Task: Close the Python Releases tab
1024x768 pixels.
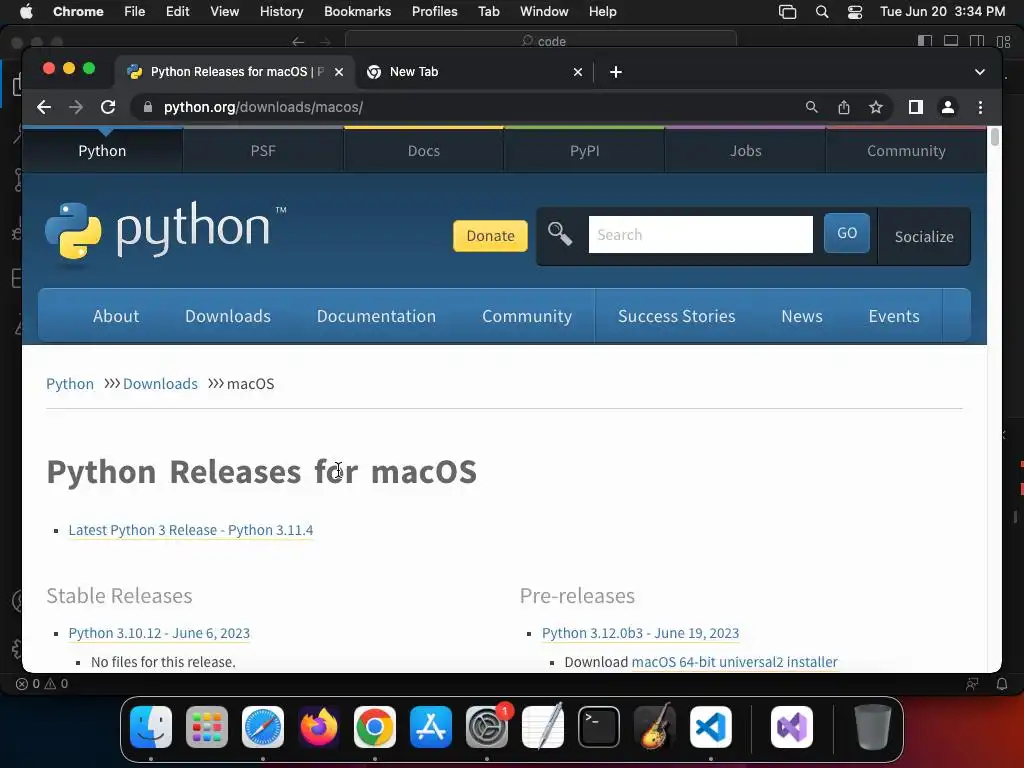Action: click(339, 72)
